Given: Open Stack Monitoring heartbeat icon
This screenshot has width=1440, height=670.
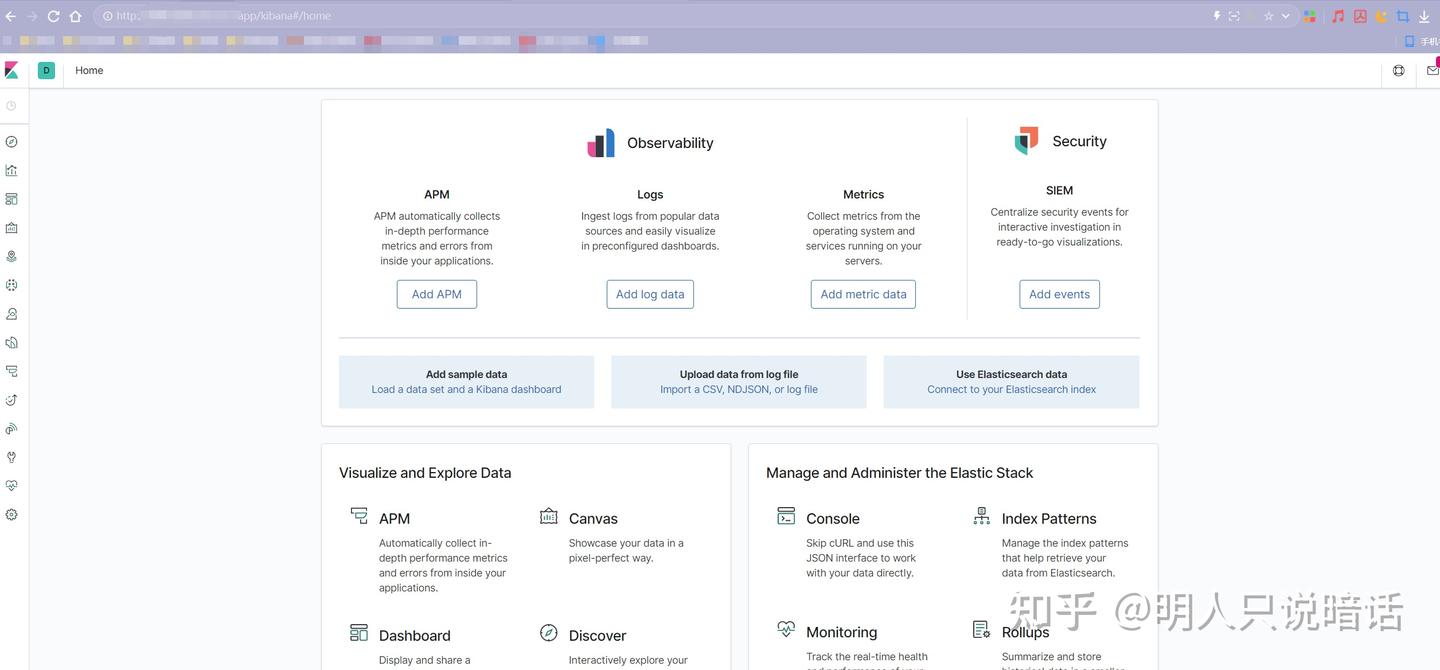Looking at the screenshot, I should tap(11, 485).
